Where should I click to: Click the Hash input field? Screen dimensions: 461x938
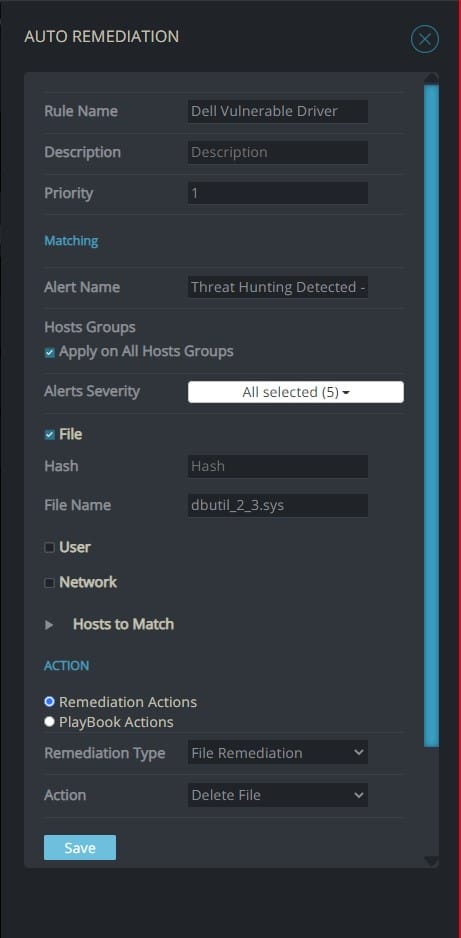278,466
